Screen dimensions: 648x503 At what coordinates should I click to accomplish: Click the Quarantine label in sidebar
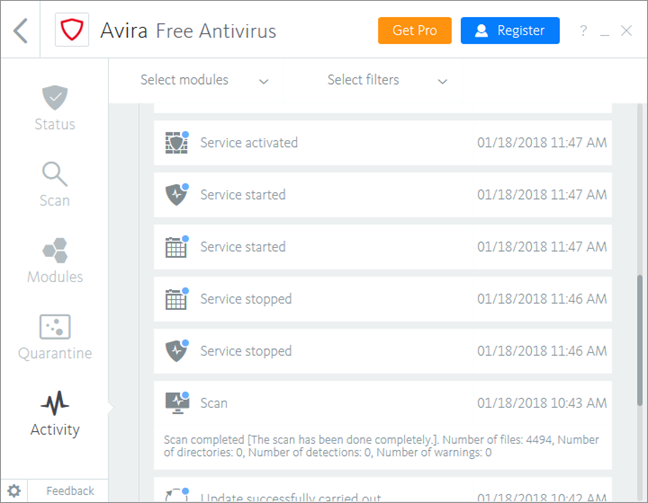point(55,353)
